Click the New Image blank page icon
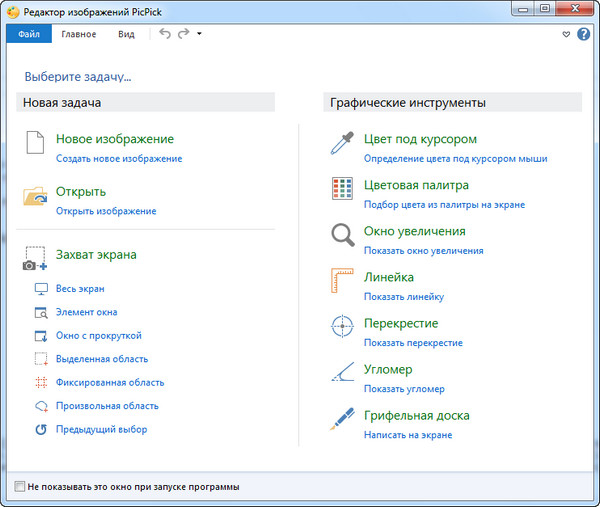Image resolution: width=600 pixels, height=507 pixels. 35,144
